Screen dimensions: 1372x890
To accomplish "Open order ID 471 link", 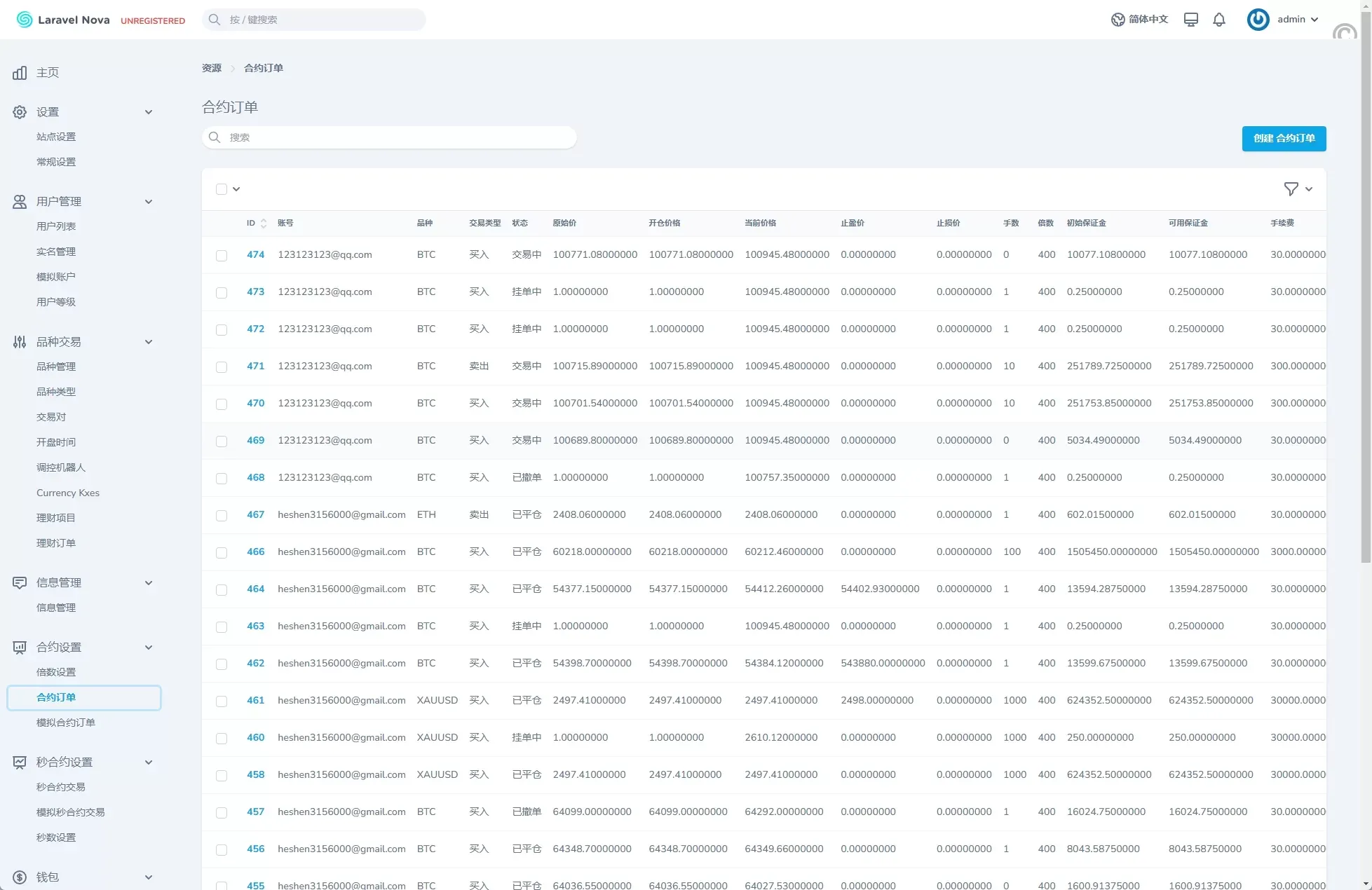I will click(255, 366).
